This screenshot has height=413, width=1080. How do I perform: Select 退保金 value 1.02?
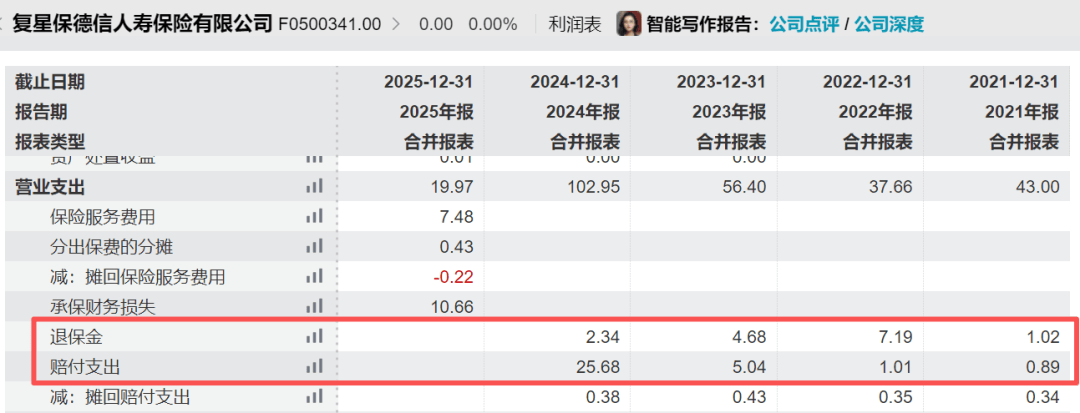coord(1042,336)
